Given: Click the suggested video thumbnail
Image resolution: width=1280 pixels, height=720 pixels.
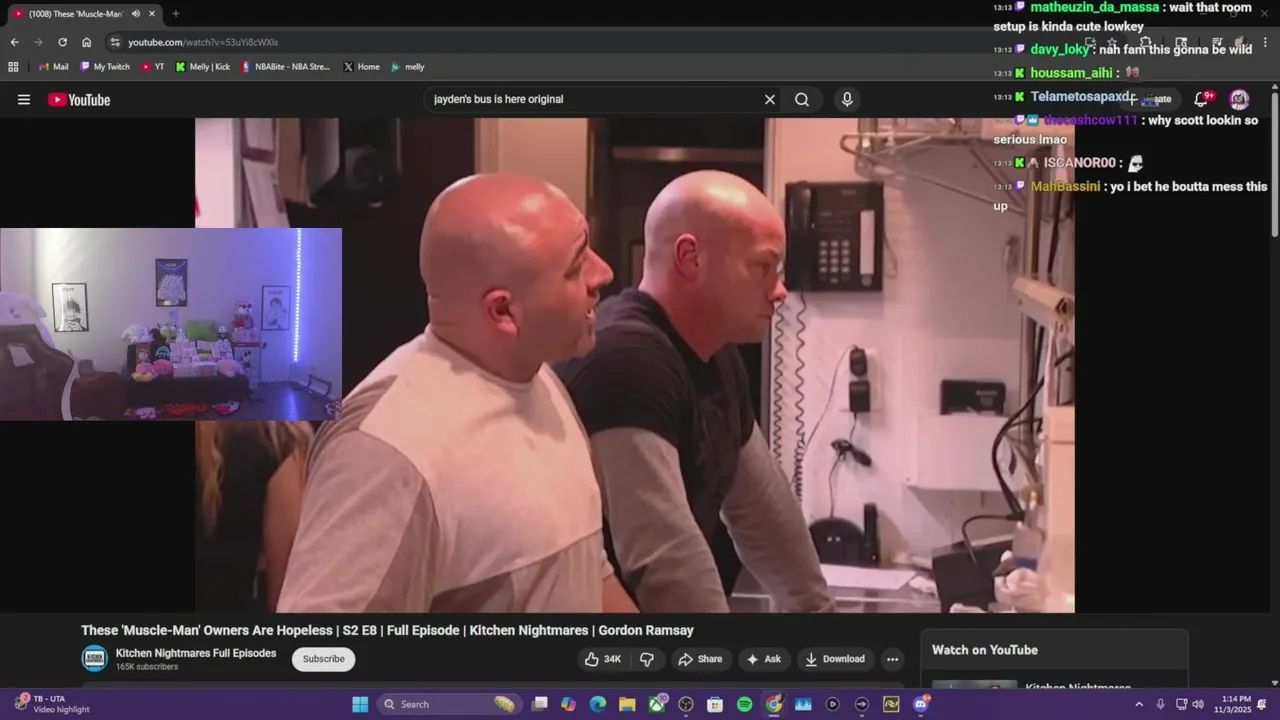Looking at the screenshot, I should point(974,685).
